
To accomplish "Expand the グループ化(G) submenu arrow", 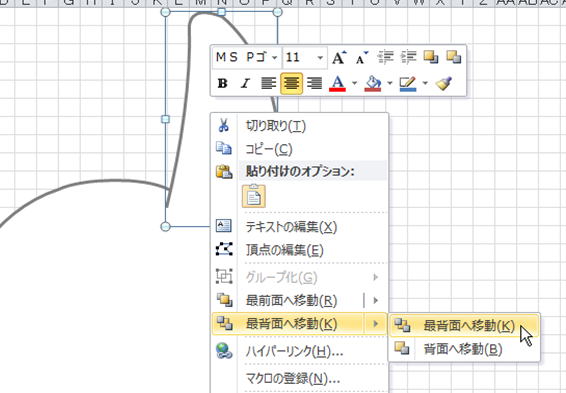I will pos(375,277).
